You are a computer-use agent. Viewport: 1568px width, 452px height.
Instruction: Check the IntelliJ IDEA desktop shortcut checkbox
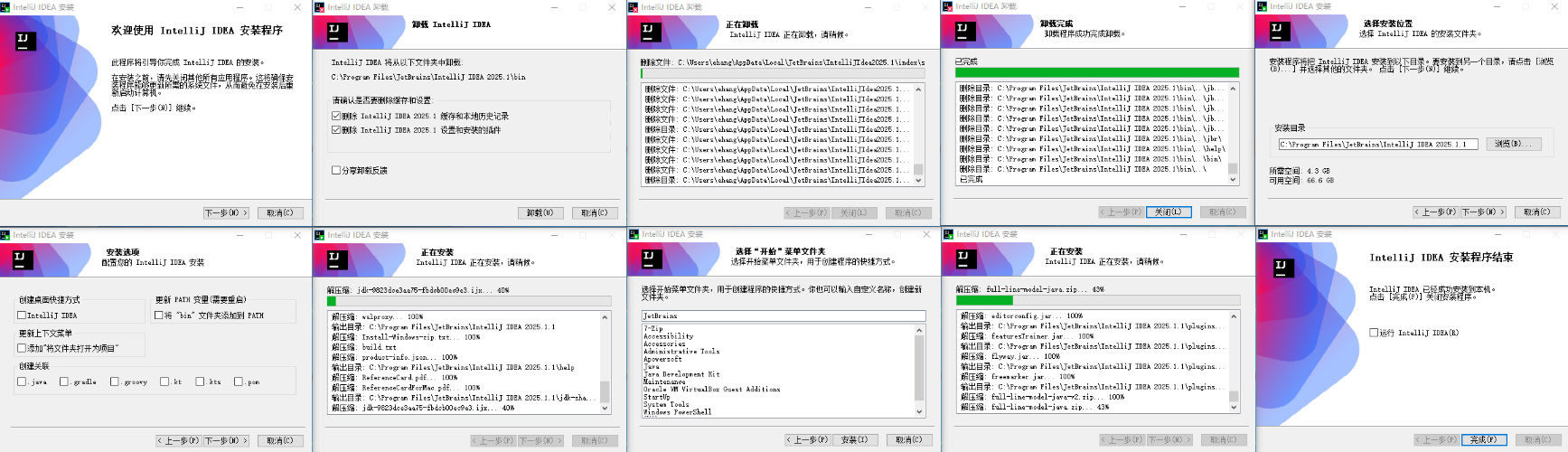[x=22, y=315]
